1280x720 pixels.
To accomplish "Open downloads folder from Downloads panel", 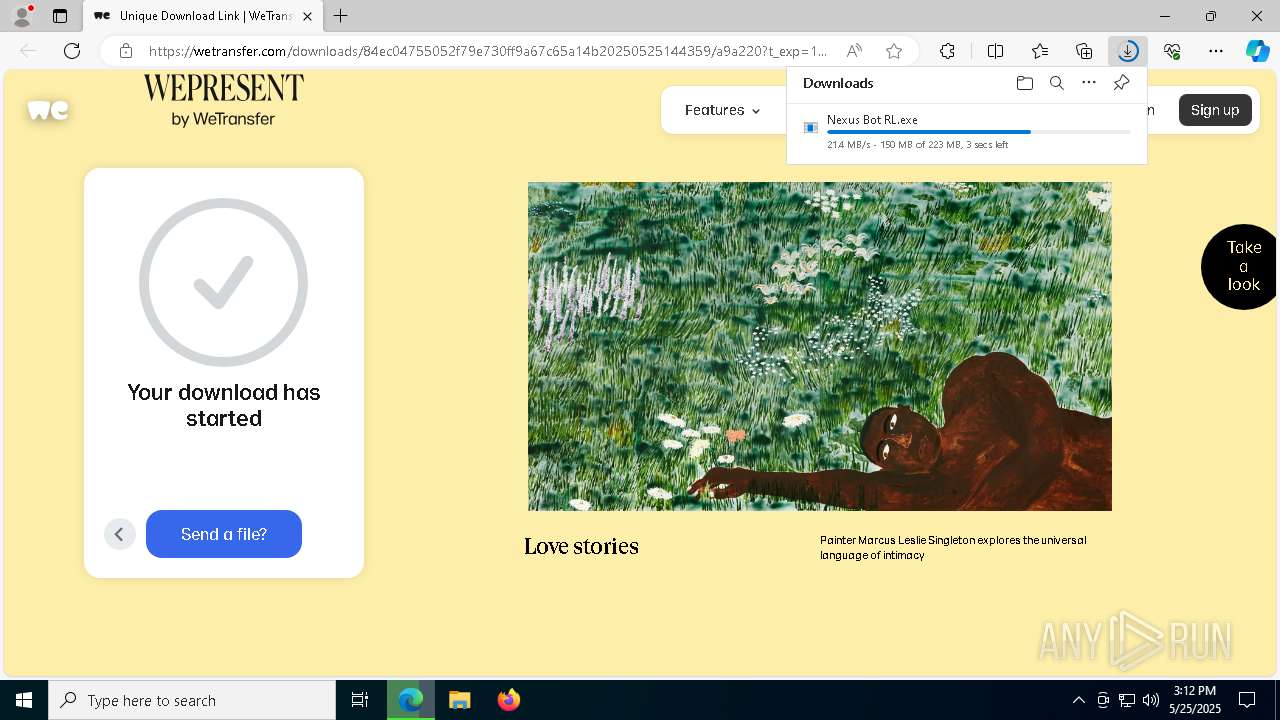I will 1024,83.
